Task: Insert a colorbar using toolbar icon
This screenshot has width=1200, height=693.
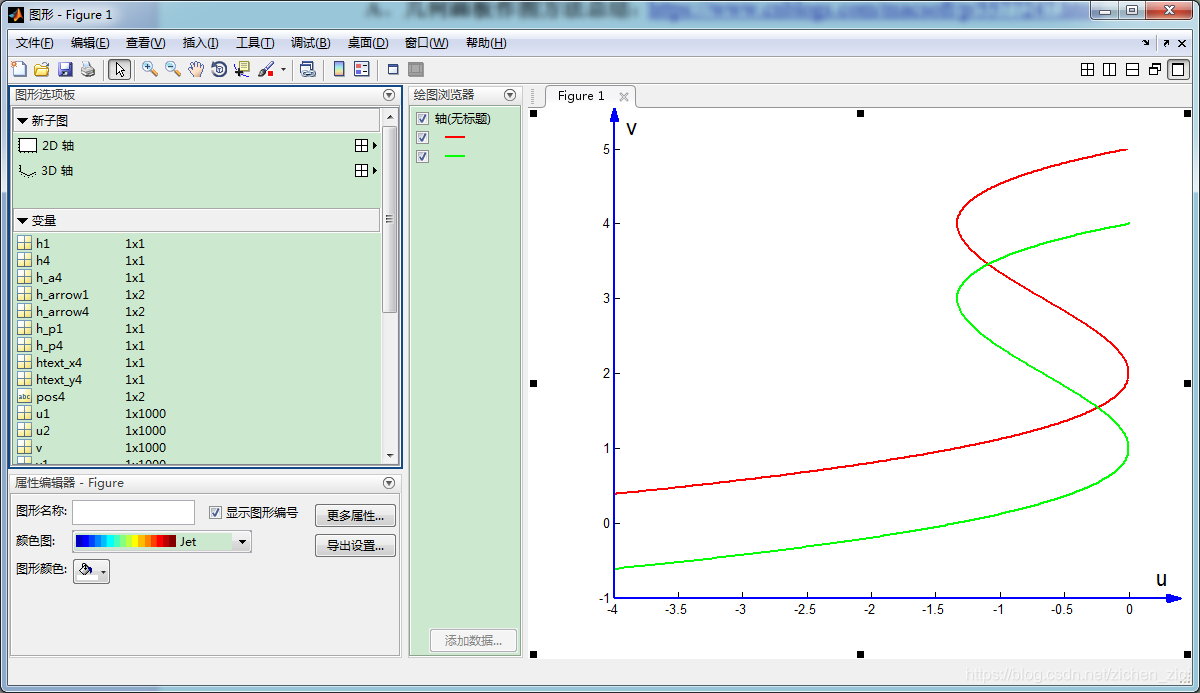Action: point(339,69)
